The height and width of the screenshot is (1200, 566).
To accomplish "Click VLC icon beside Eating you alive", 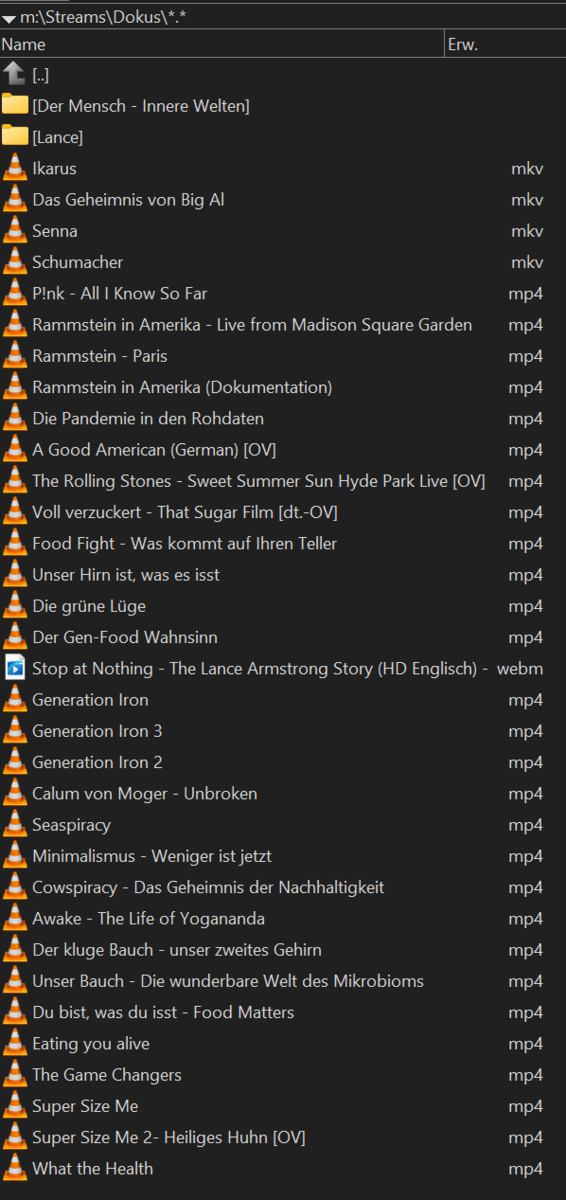I will click(15, 1043).
